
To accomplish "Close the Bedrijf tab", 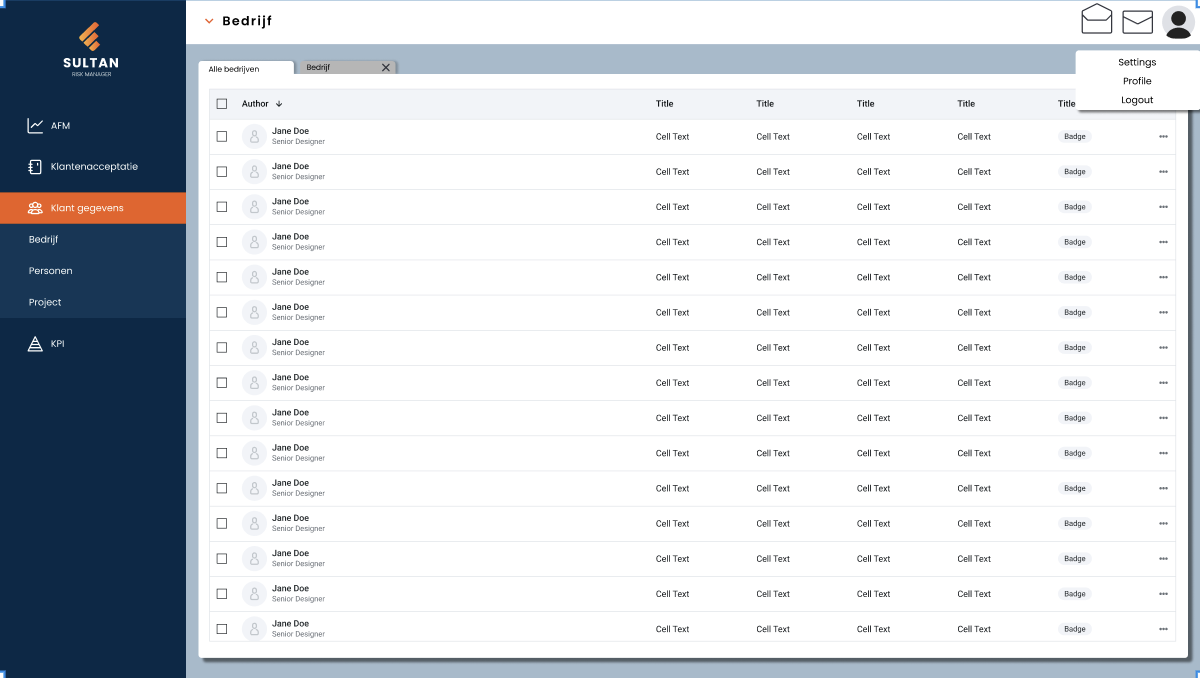I will [386, 68].
